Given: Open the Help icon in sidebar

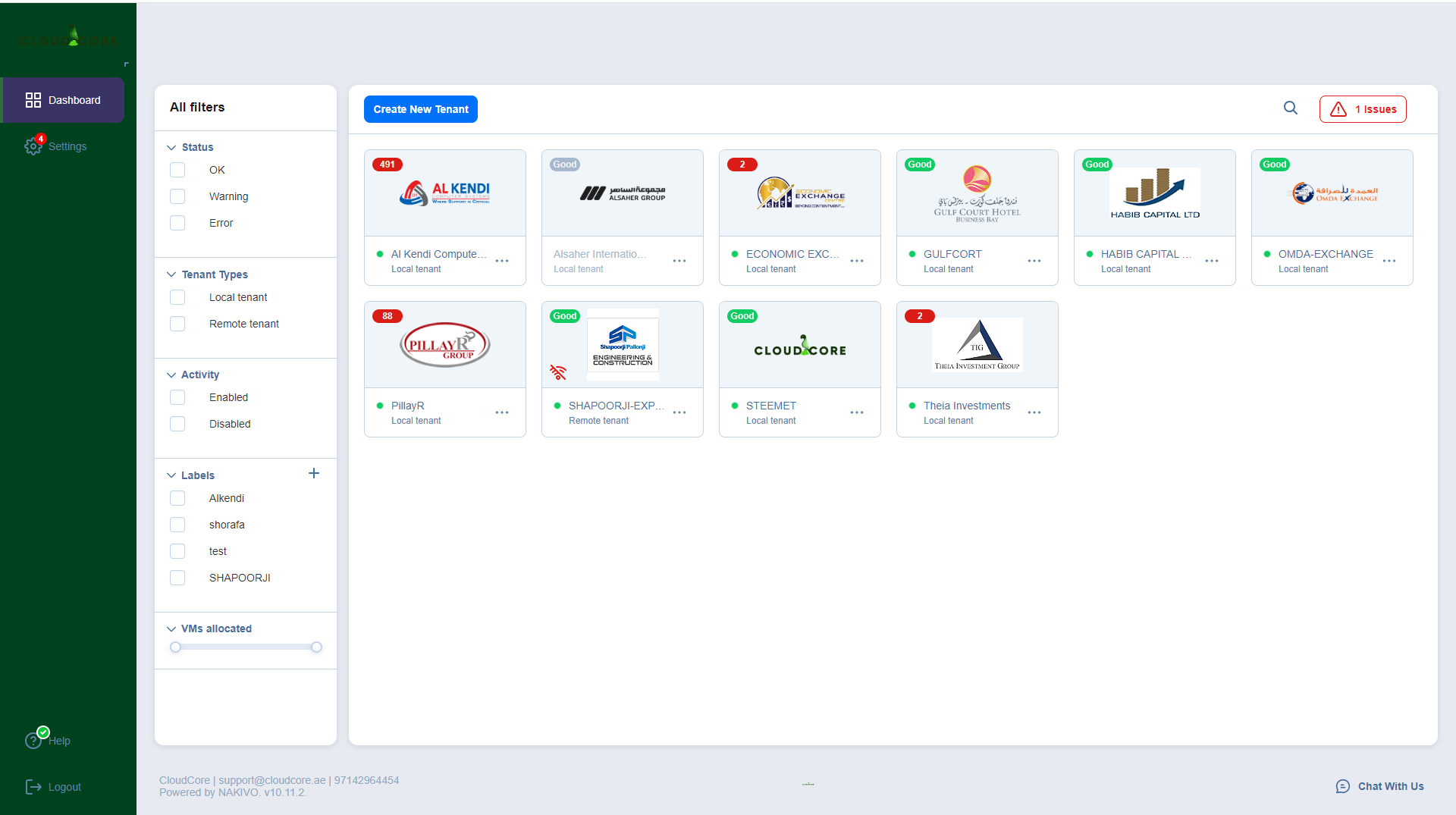Looking at the screenshot, I should point(34,740).
